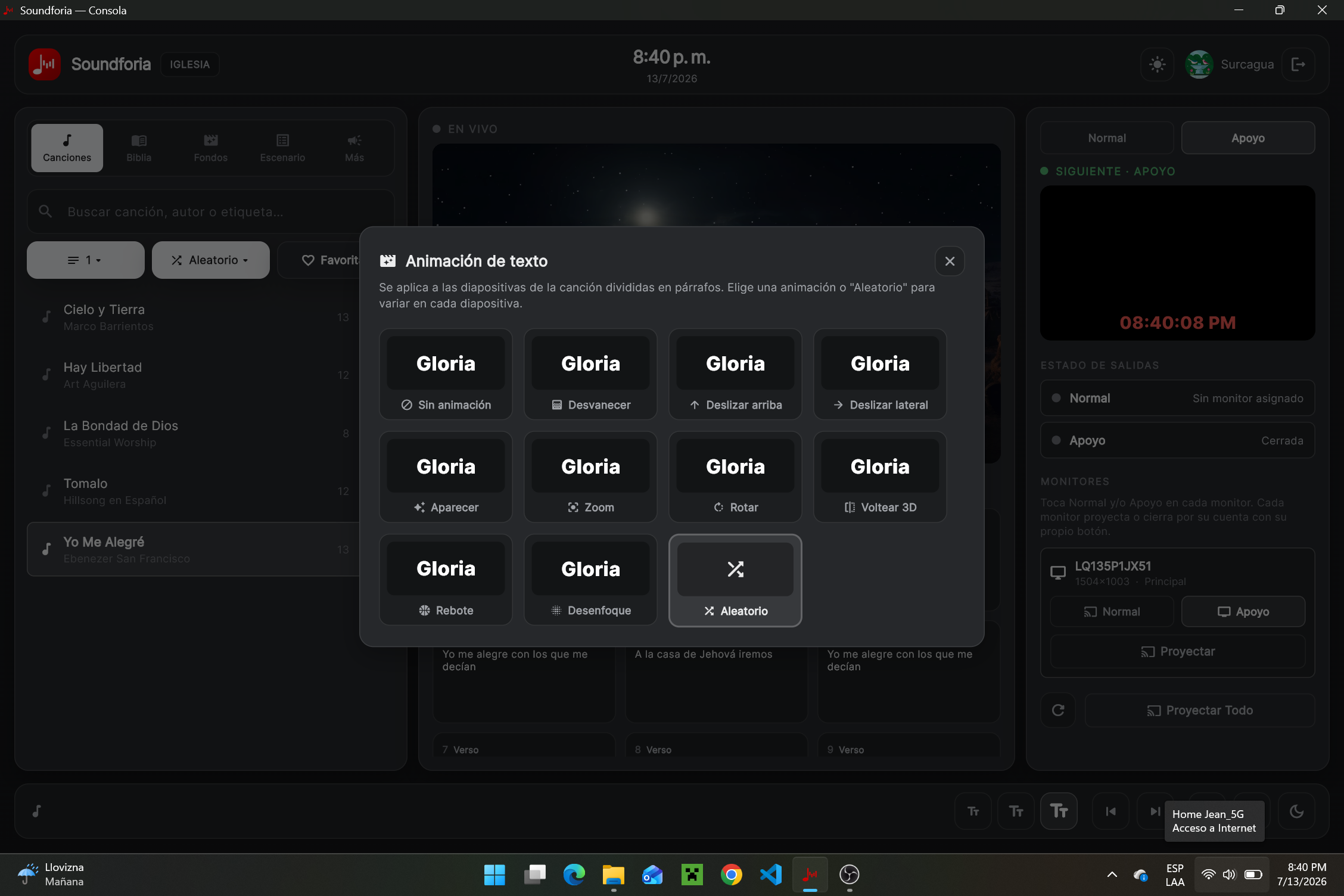Viewport: 1344px width, 896px height.
Task: Open the Fondos tab
Action: 210,148
